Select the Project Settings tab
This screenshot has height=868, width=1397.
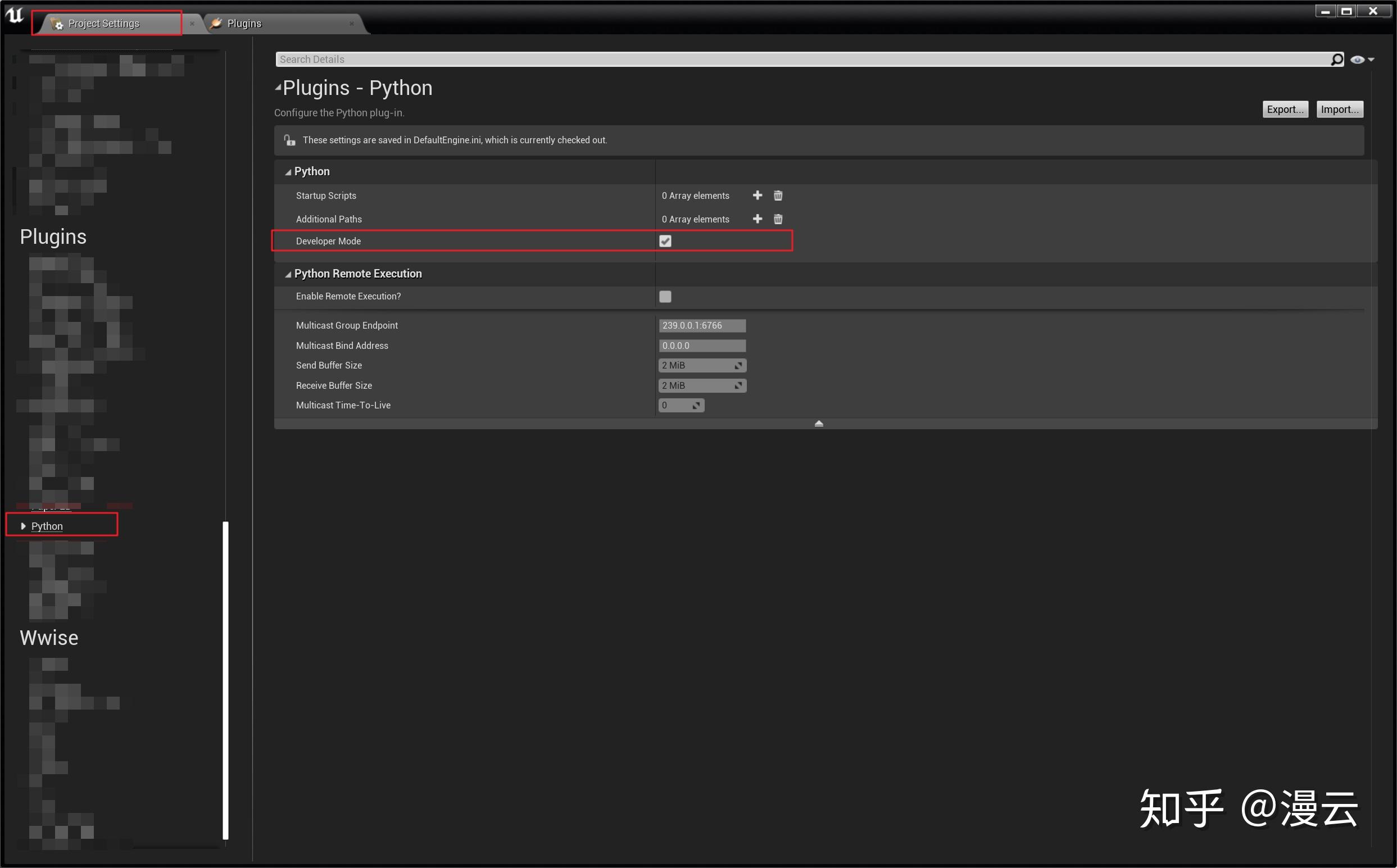(103, 23)
